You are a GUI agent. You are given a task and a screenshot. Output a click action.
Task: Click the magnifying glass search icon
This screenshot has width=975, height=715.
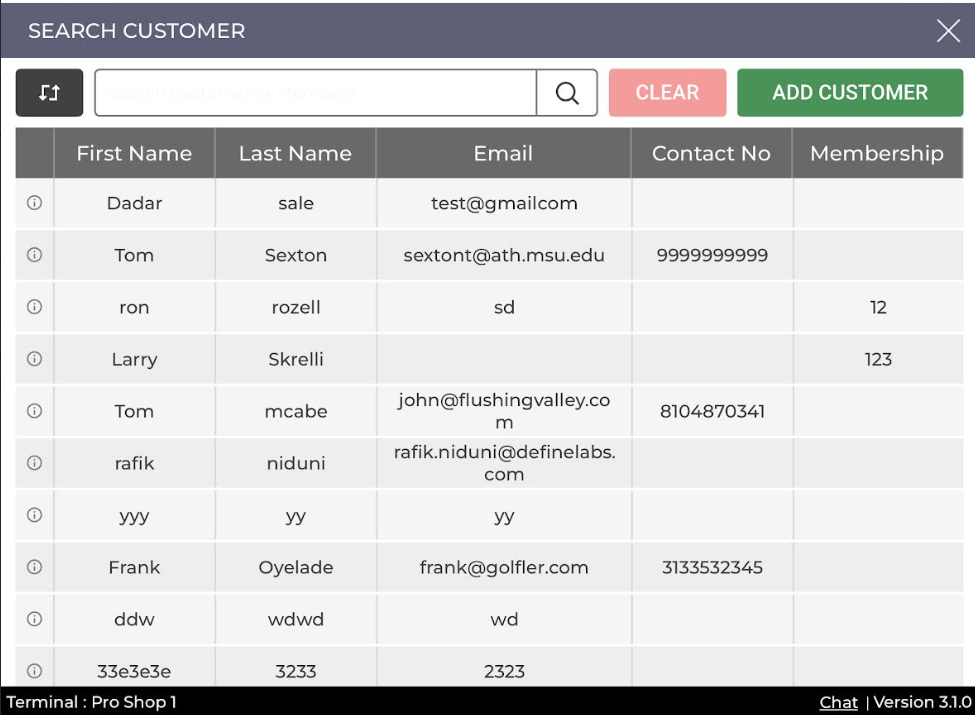pos(567,93)
